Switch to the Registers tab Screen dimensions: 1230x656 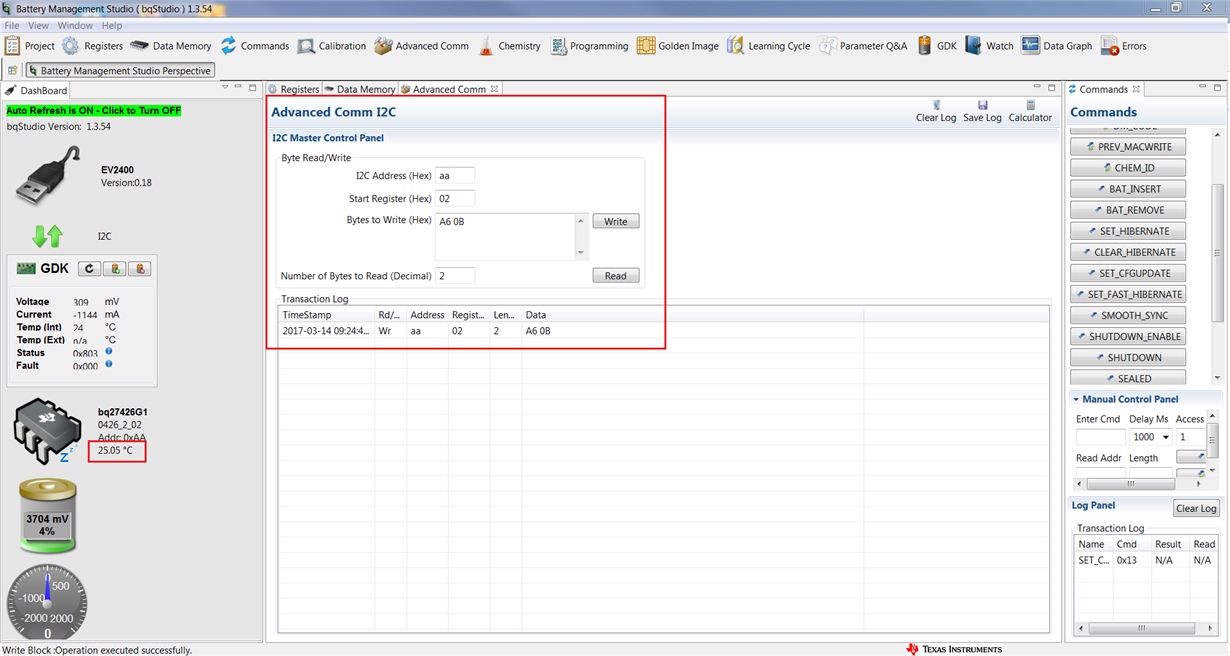[x=293, y=89]
